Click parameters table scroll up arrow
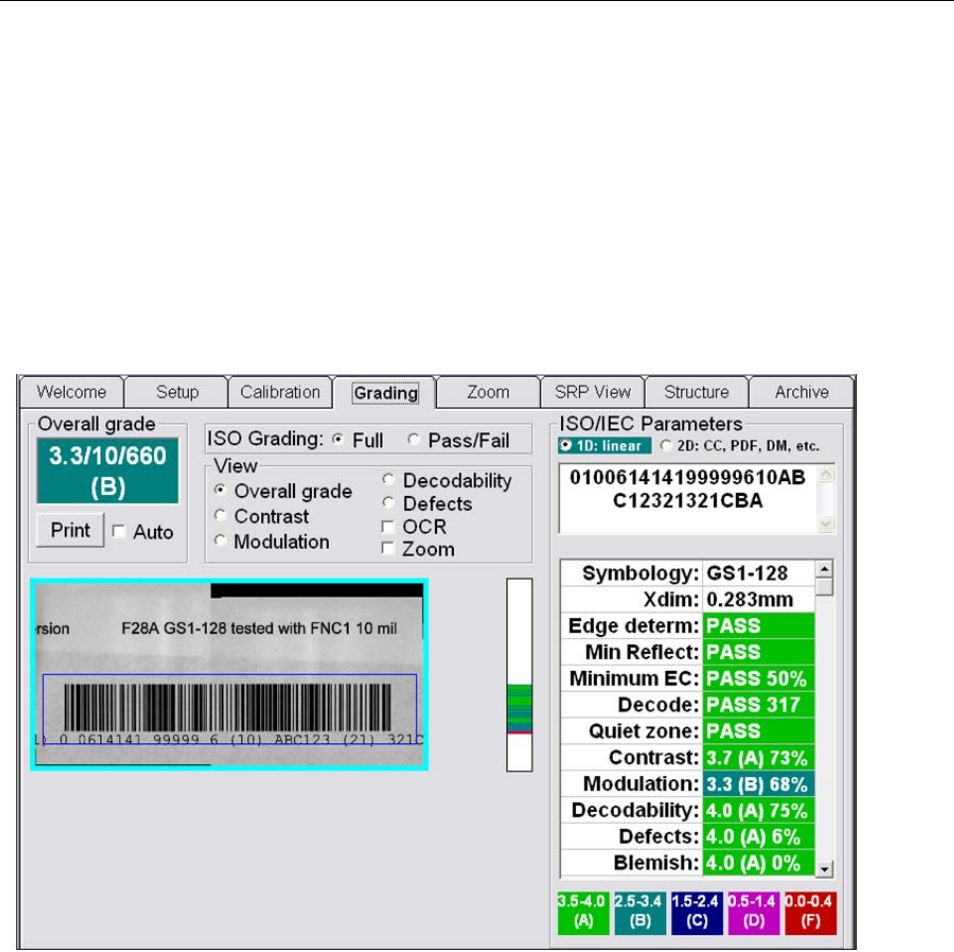 824,569
